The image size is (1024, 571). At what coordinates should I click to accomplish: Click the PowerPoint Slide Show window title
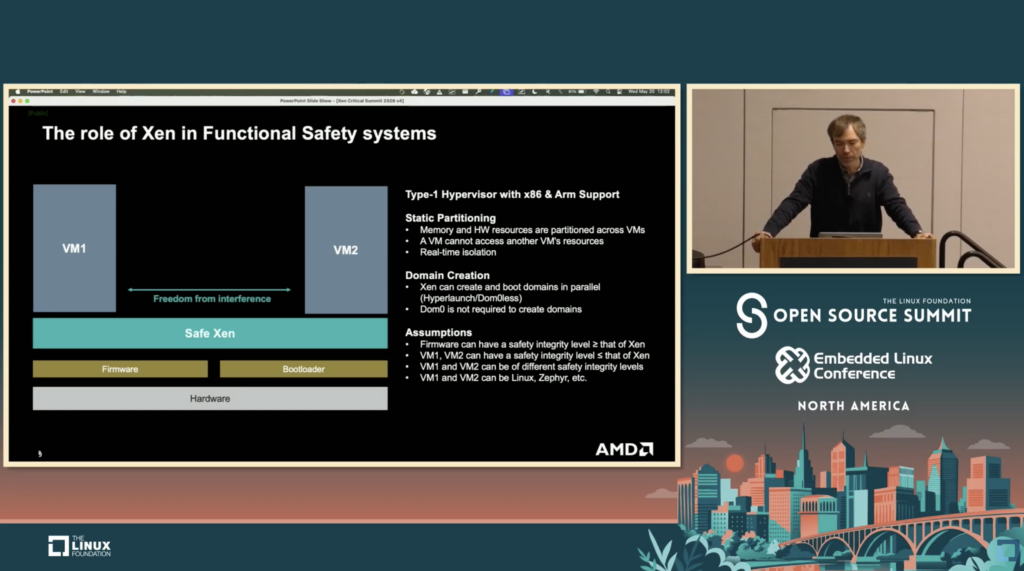(342, 101)
